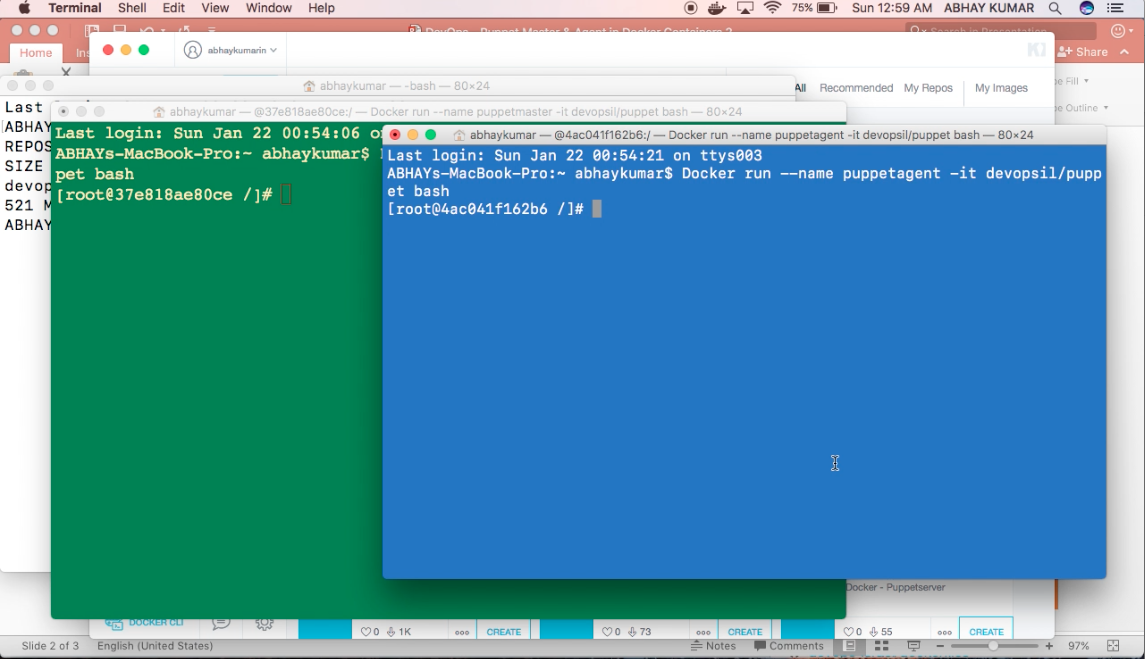This screenshot has height=659, width=1145.
Task: Open more options on the 55 downloads card
Action: coord(944,633)
